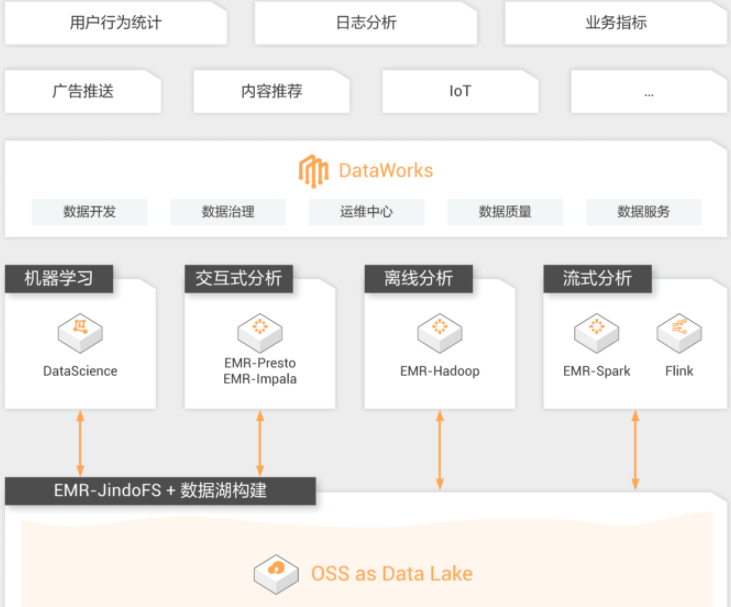
Task: Click the OSS Data Lake cube icon
Action: (x=276, y=574)
